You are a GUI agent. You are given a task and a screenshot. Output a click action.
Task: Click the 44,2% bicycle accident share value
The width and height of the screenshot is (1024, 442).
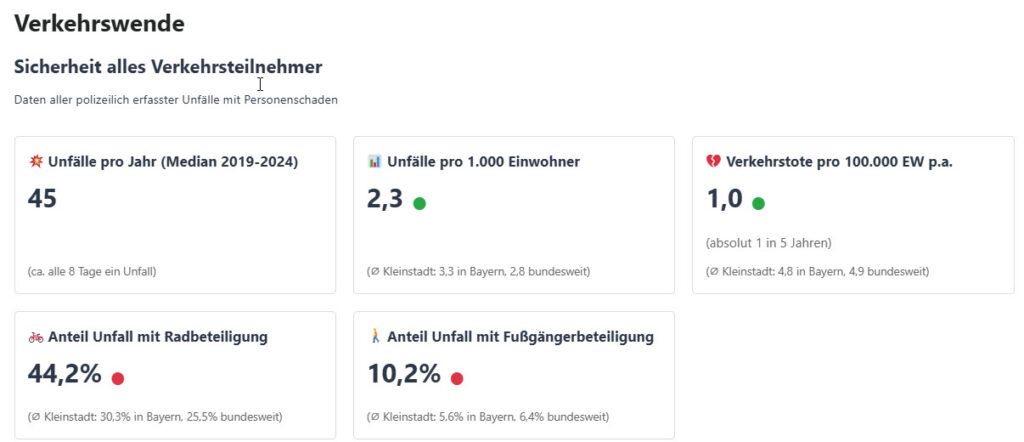point(65,374)
